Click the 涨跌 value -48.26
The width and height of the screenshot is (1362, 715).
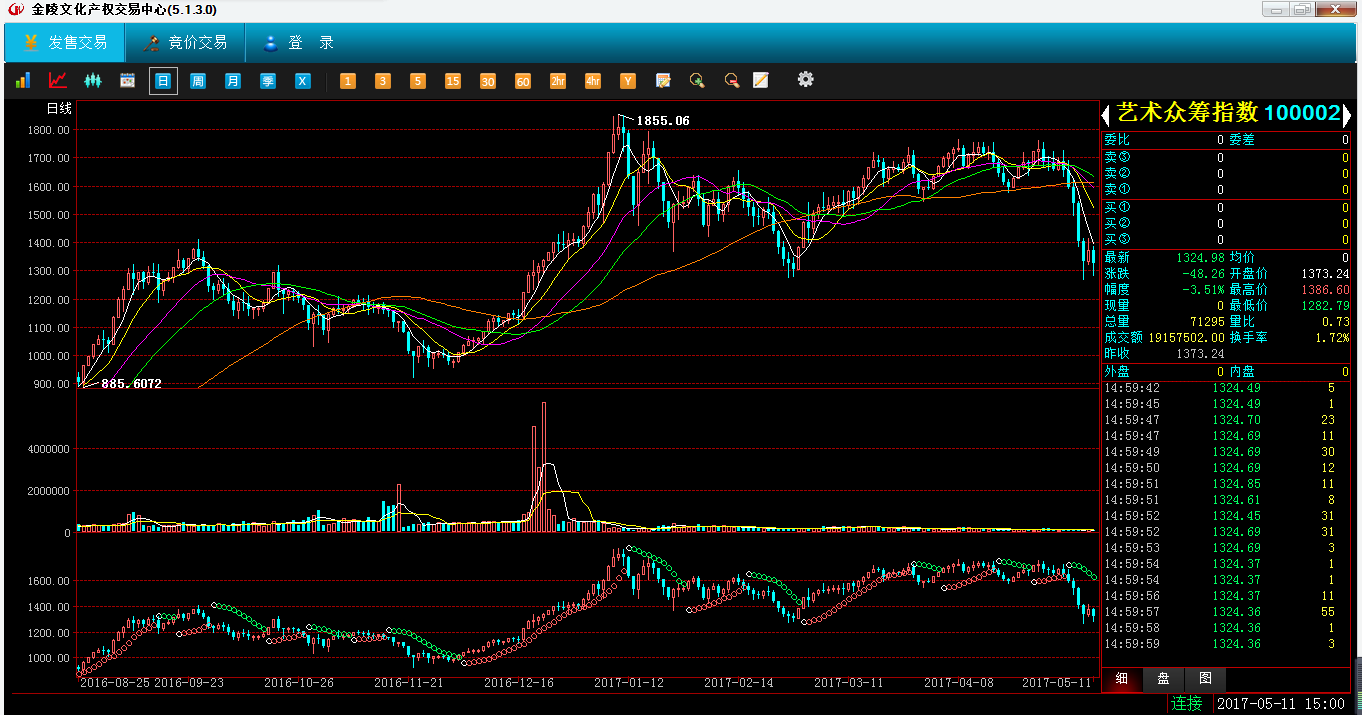(1203, 273)
